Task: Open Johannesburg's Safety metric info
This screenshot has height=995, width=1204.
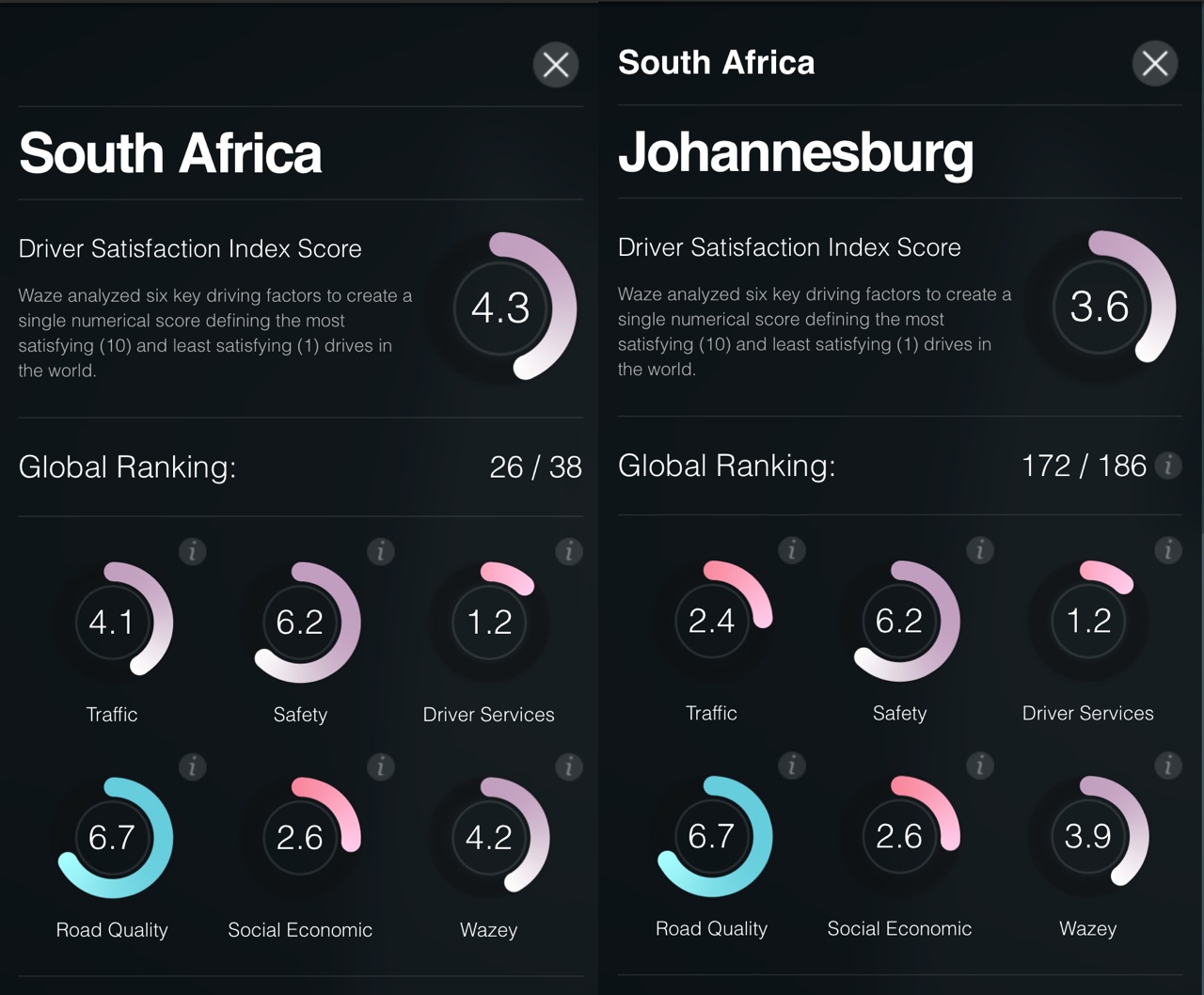Action: click(x=980, y=551)
